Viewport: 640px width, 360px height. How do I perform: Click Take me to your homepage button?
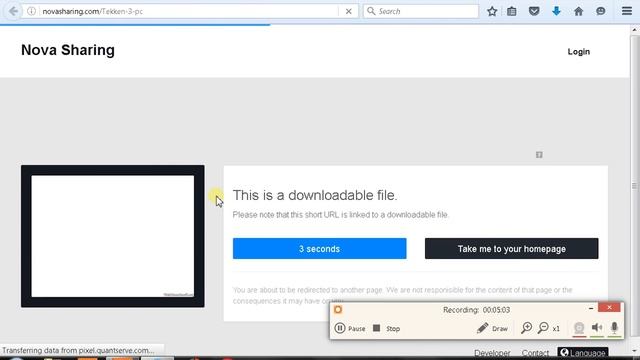tap(511, 249)
